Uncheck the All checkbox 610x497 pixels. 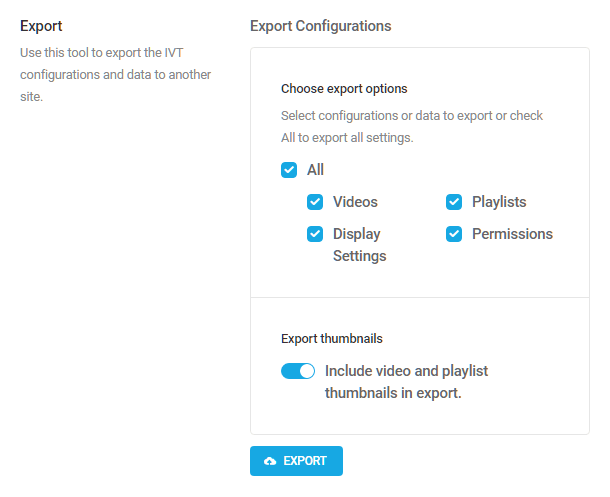[x=289, y=170]
